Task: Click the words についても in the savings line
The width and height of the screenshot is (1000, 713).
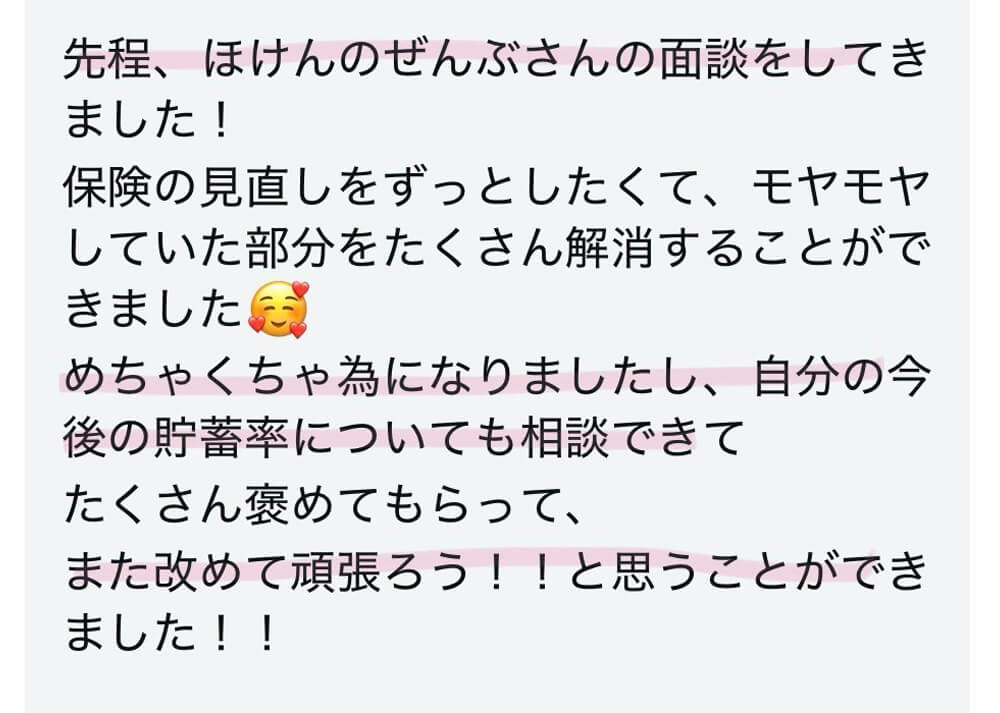Action: [x=404, y=438]
